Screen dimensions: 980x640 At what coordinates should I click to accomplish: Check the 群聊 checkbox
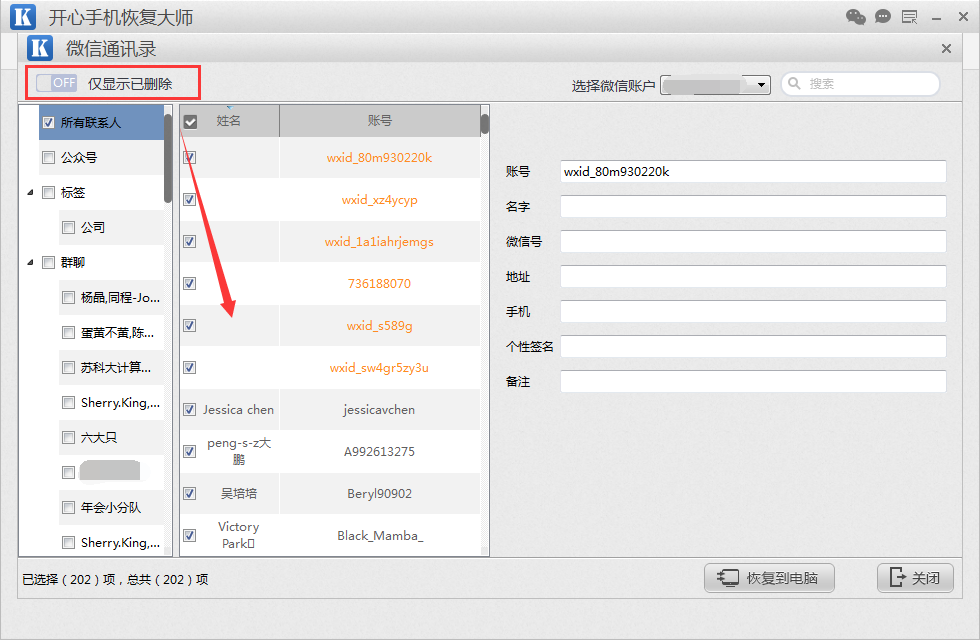pyautogui.click(x=48, y=262)
